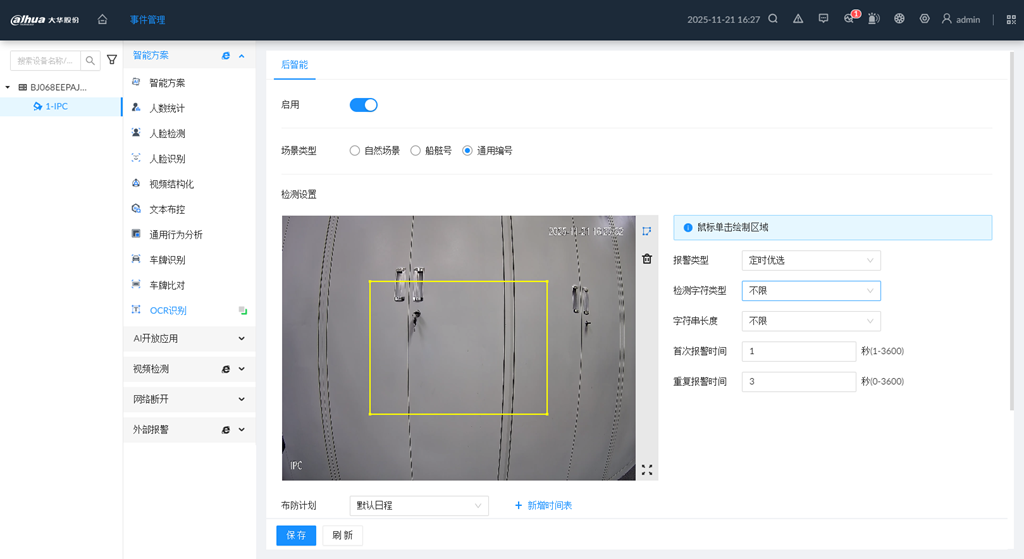Click the 保存 save button
The image size is (1024, 559).
[296, 535]
